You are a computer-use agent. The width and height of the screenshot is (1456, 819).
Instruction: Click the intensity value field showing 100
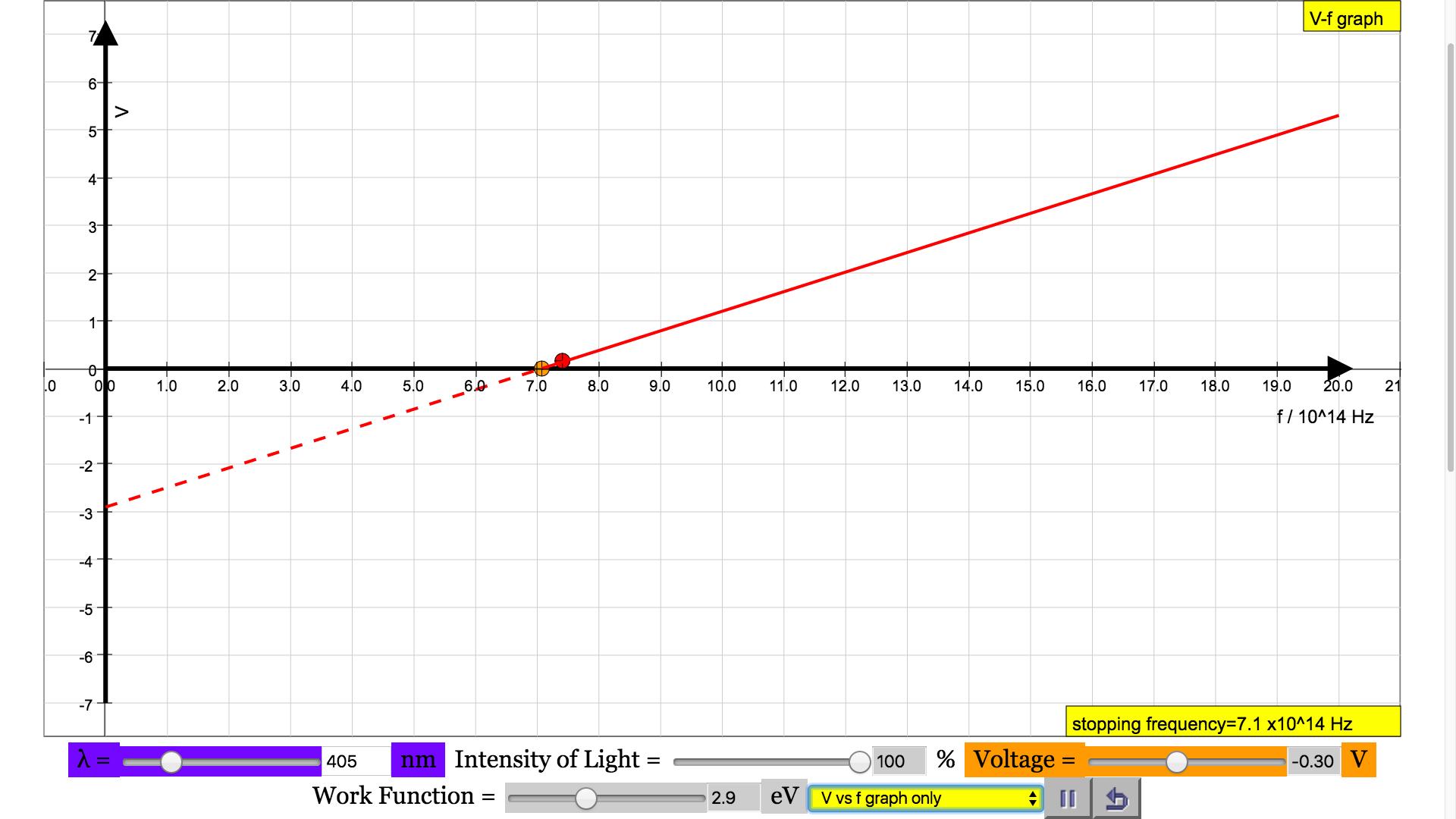pos(899,761)
